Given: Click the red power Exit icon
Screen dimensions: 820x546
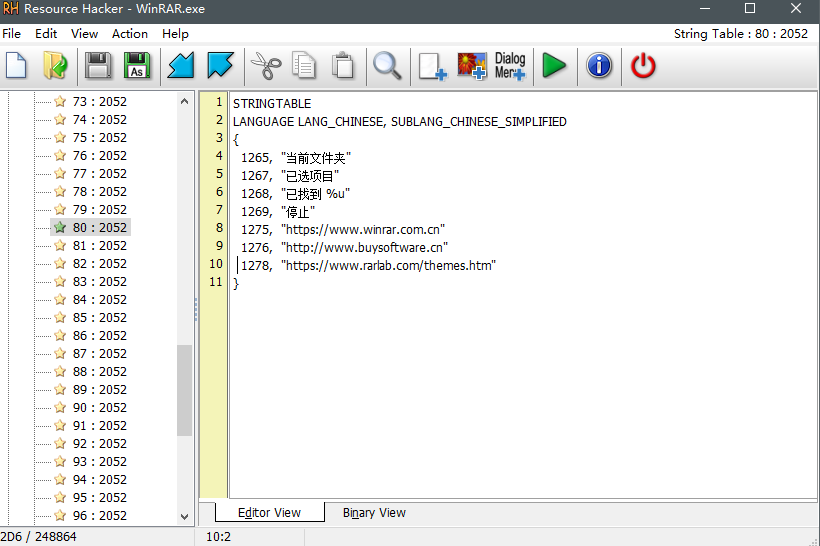Looking at the screenshot, I should click(x=643, y=67).
